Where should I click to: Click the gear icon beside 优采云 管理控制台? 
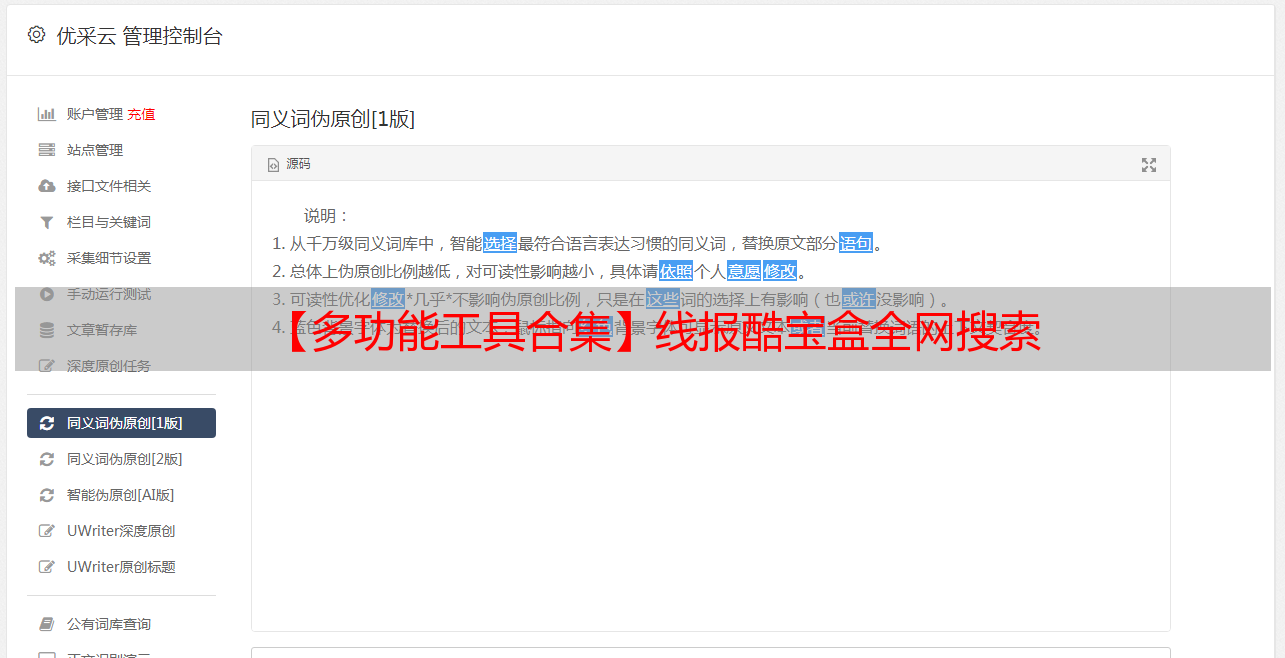(x=37, y=35)
